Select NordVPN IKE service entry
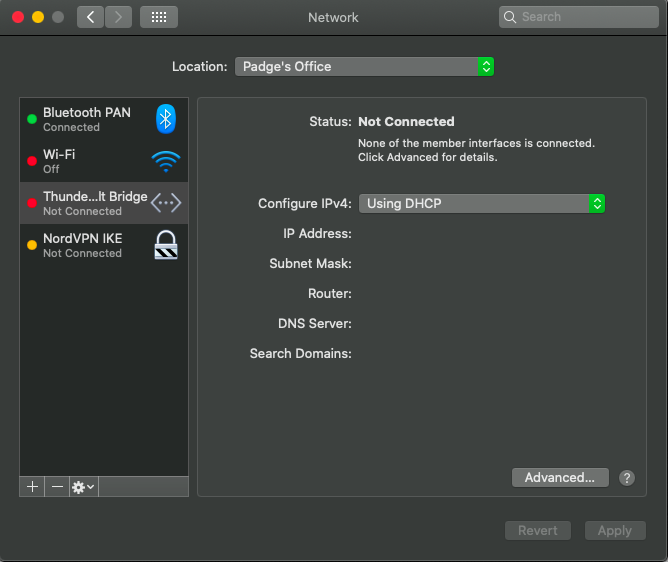The height and width of the screenshot is (562, 668). (104, 245)
